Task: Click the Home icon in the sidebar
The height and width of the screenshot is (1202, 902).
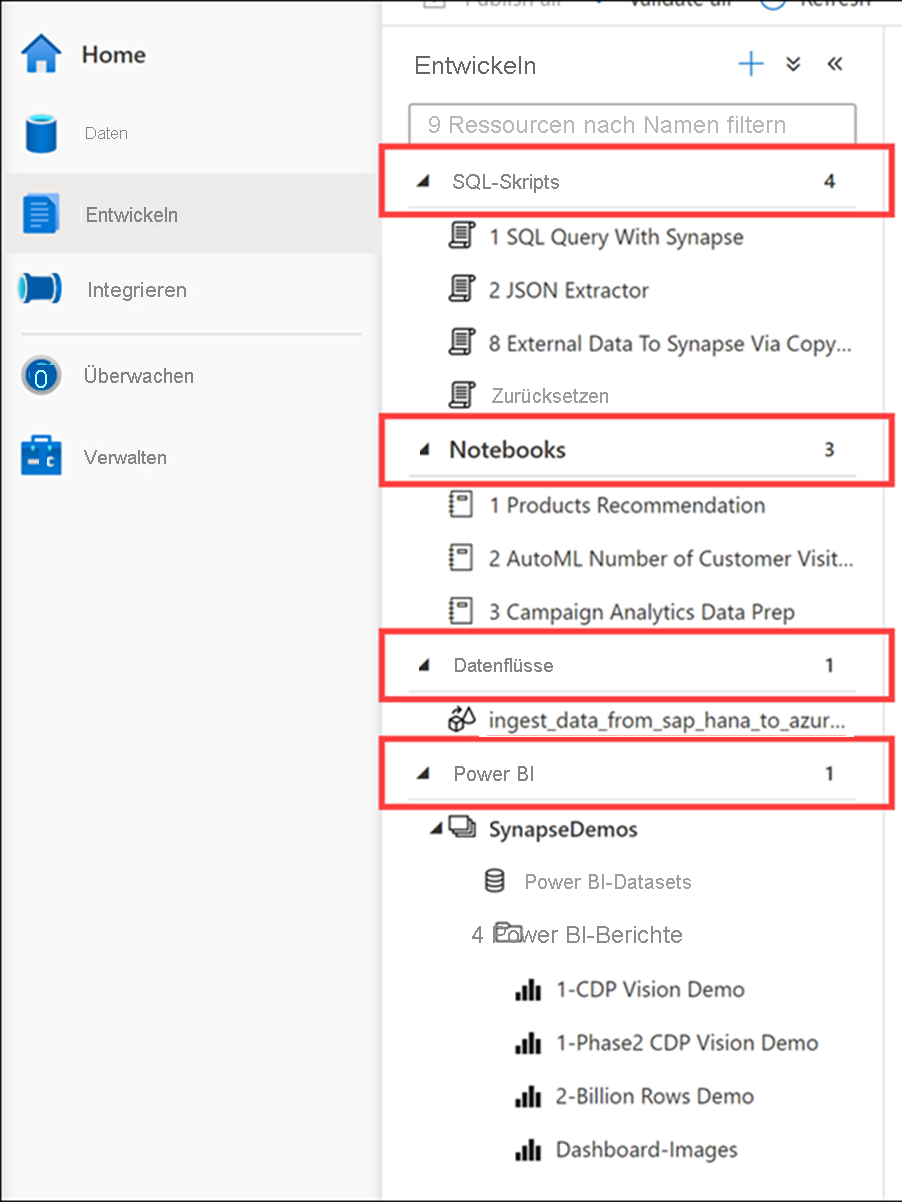Action: point(40,54)
